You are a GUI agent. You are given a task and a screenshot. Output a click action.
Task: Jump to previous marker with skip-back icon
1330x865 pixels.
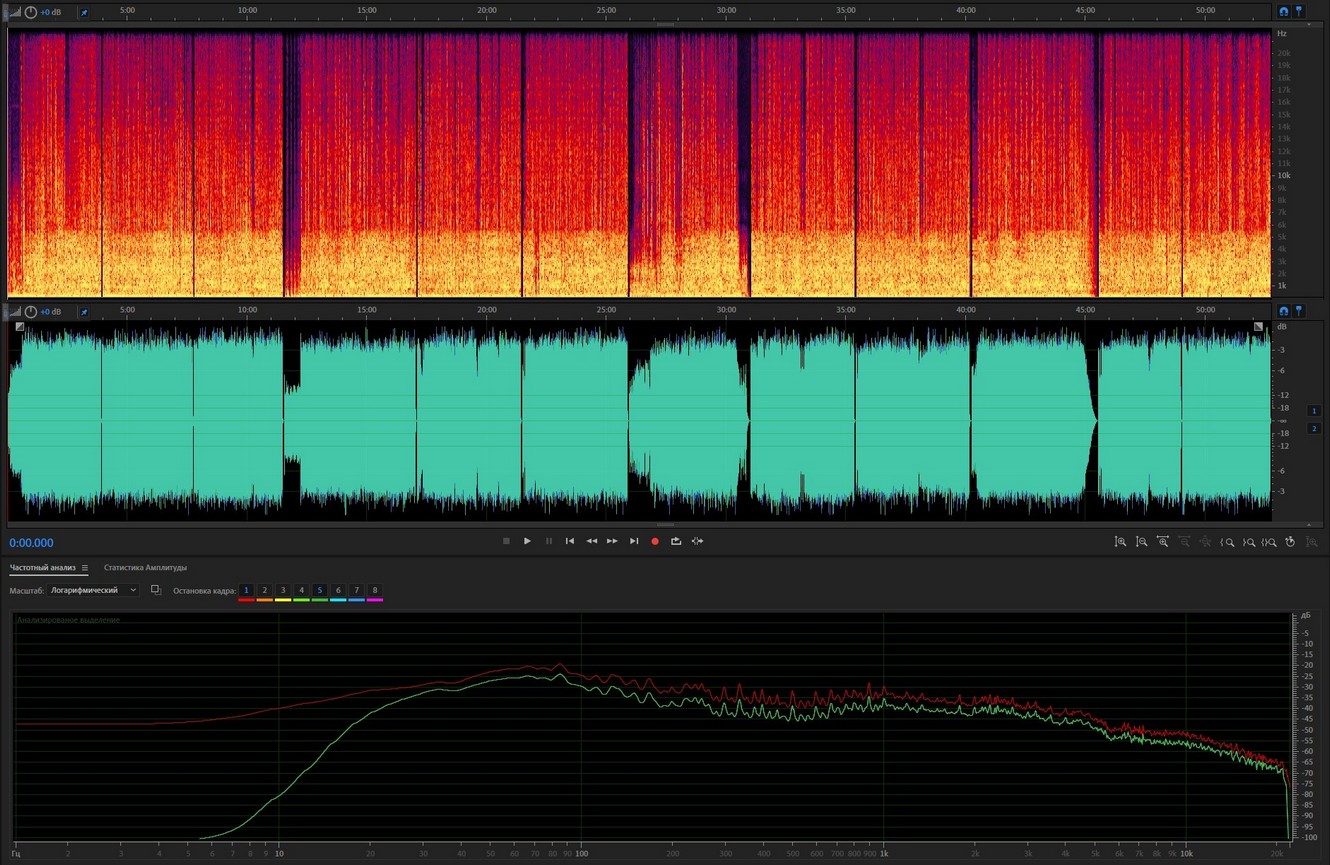(x=570, y=541)
